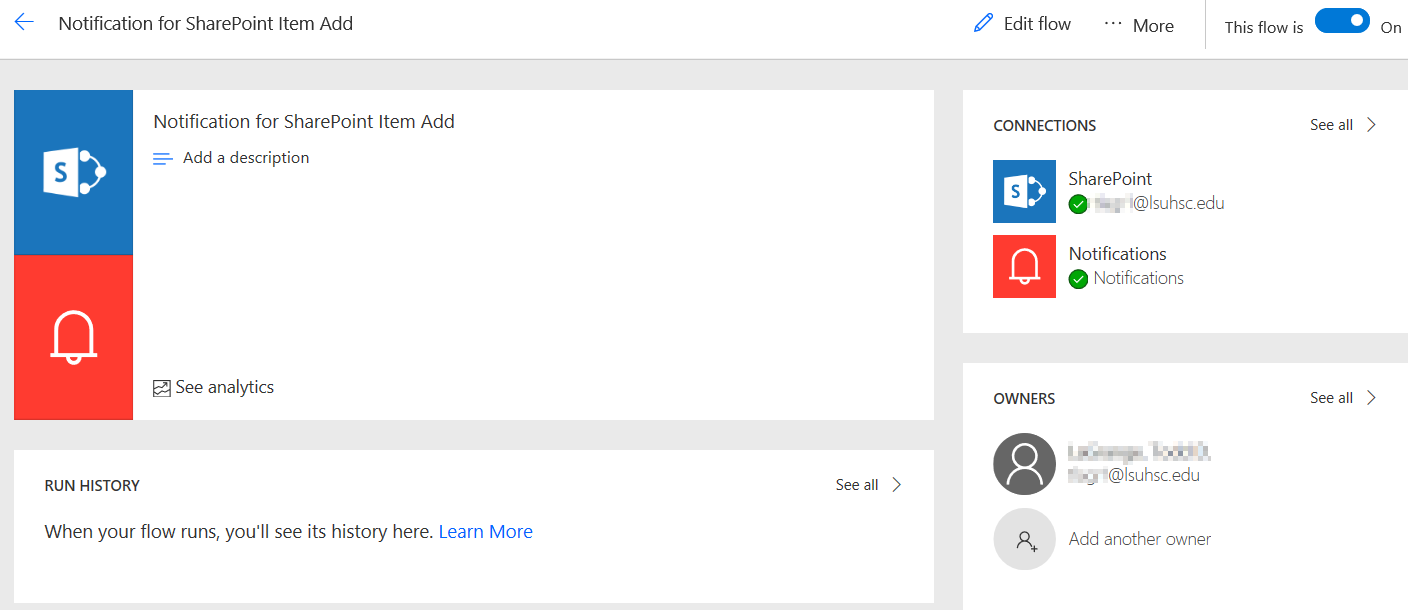This screenshot has height=610, width=1408.
Task: Click the large SharePoint tile icon
Action: [x=73, y=173]
